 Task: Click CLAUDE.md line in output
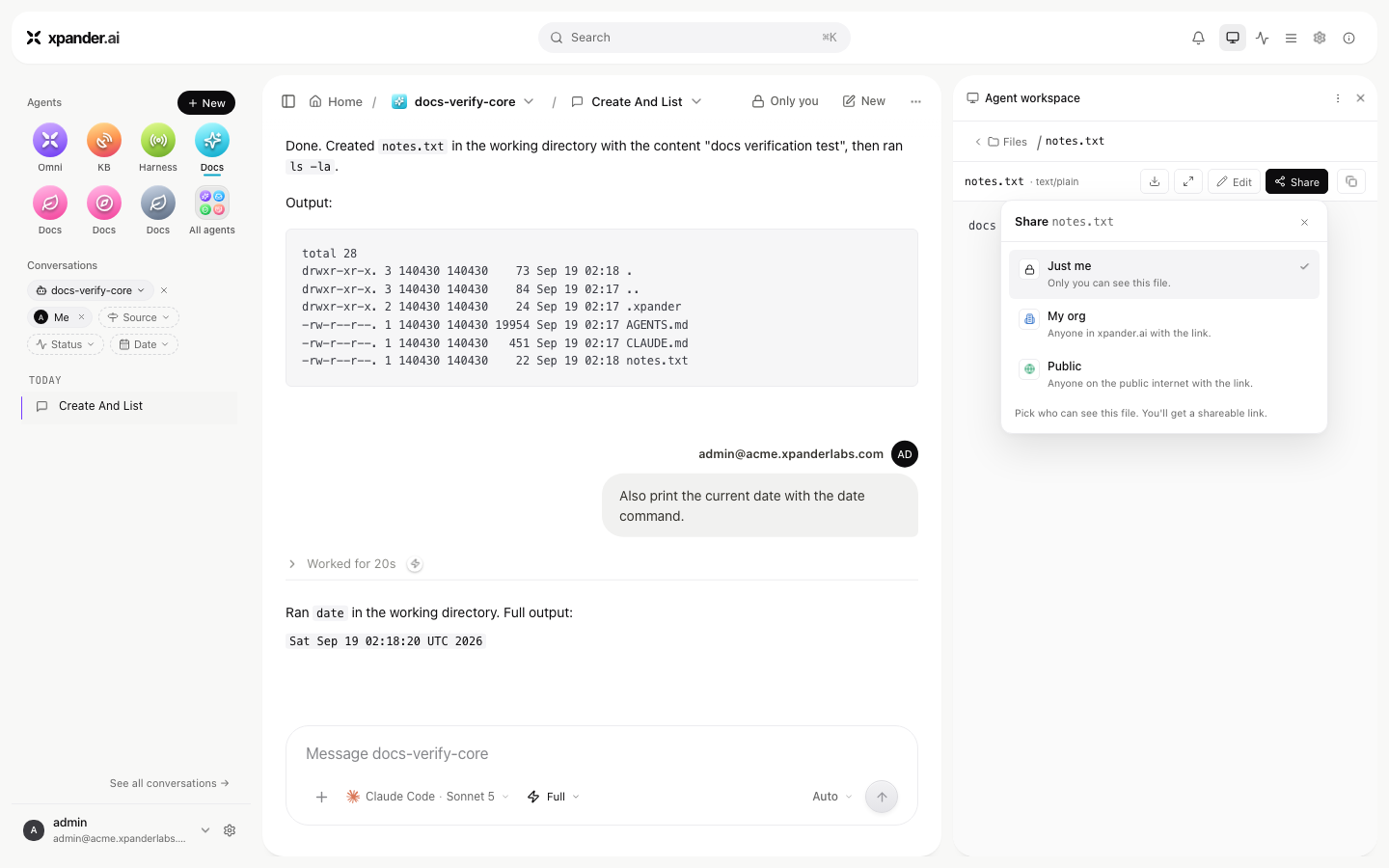pos(495,343)
